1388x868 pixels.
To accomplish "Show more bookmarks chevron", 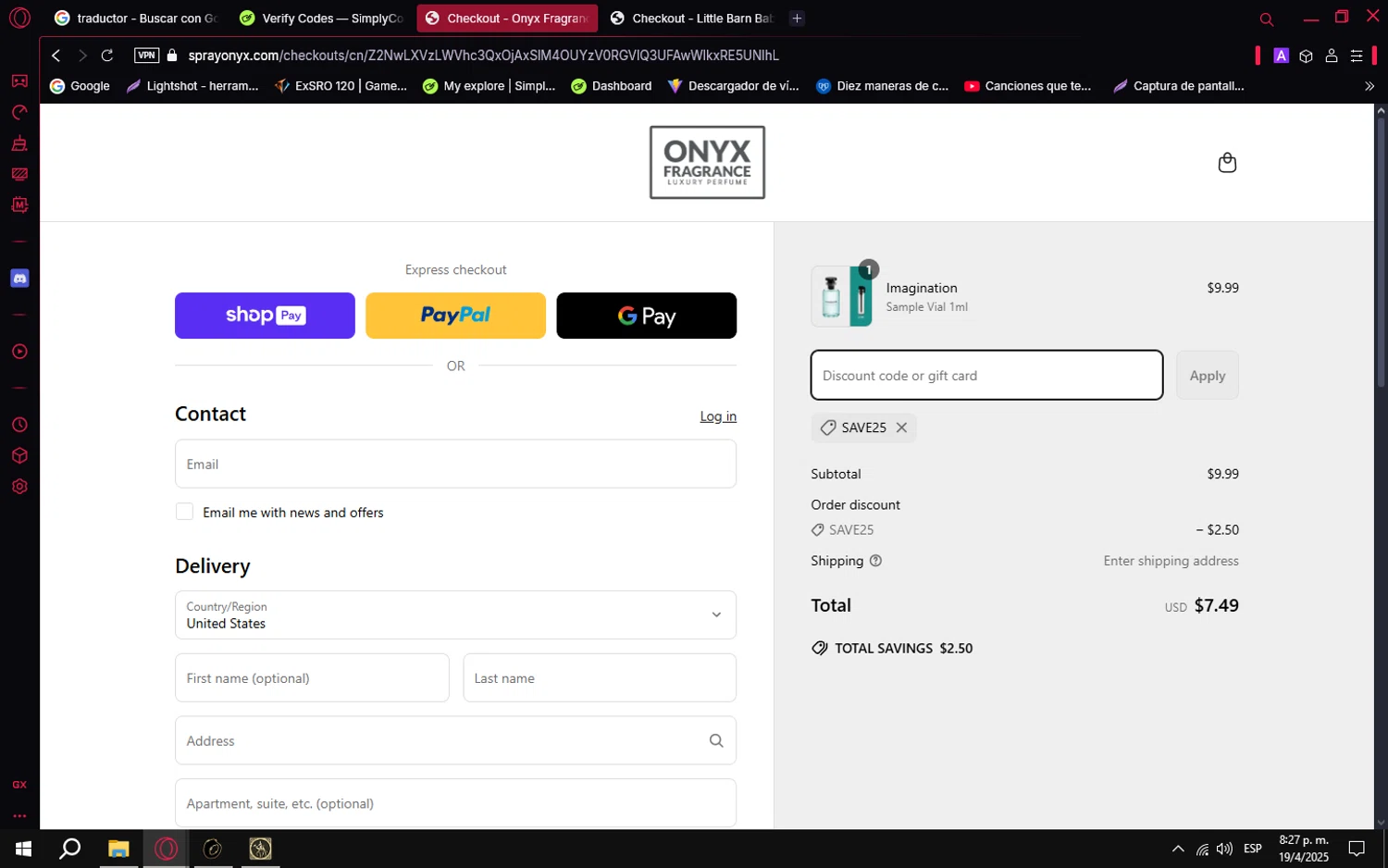I will click(1369, 86).
